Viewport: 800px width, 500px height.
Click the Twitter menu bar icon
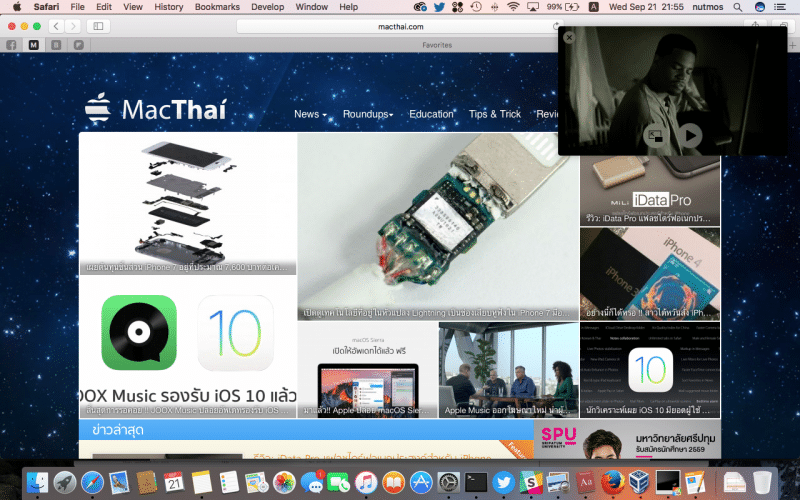439,7
